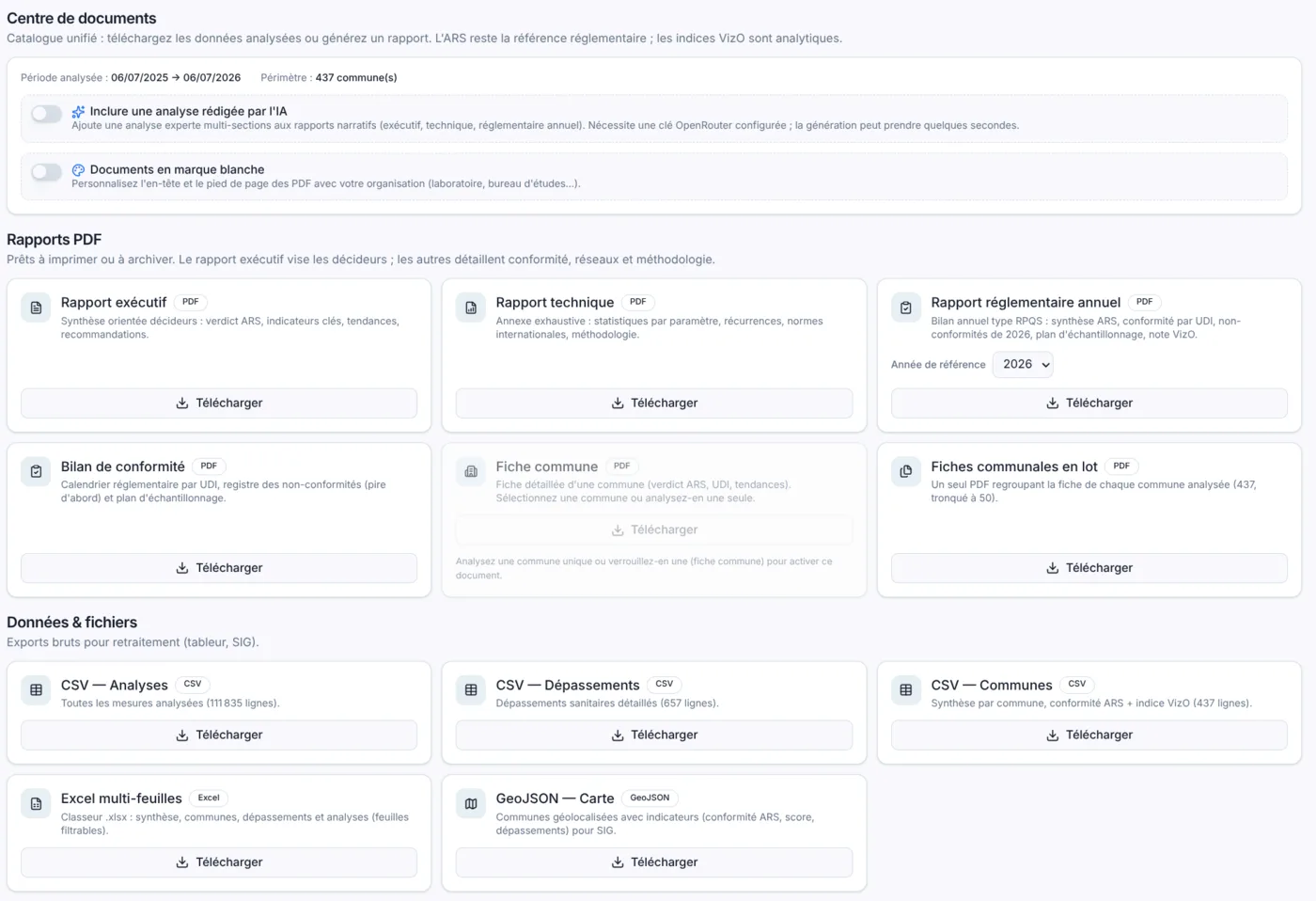Viewport: 1316px width, 901px height.
Task: Click the Rapport réglementaire annuel clipboard icon
Action: 906,308
